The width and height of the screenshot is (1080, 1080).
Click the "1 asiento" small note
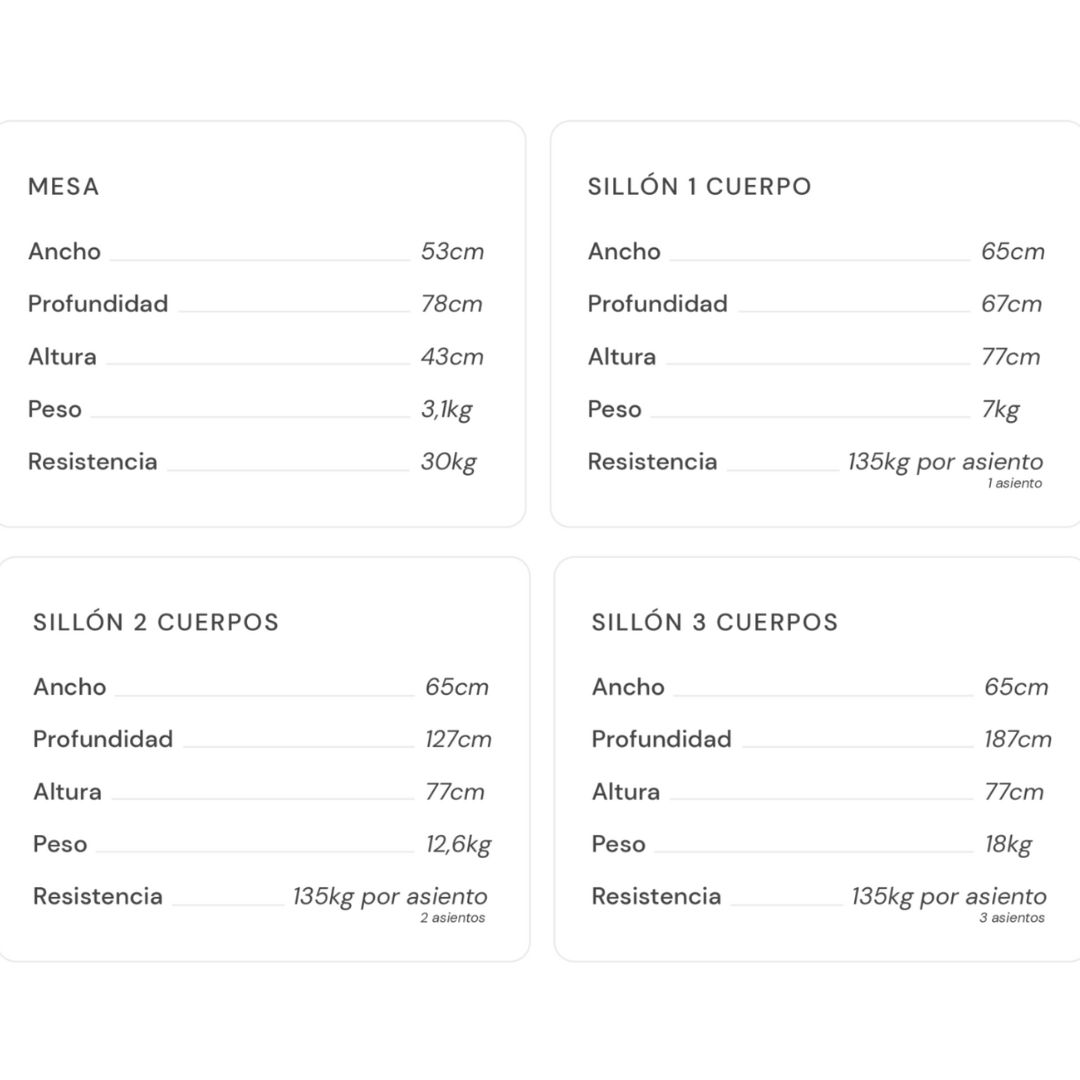tap(1014, 484)
